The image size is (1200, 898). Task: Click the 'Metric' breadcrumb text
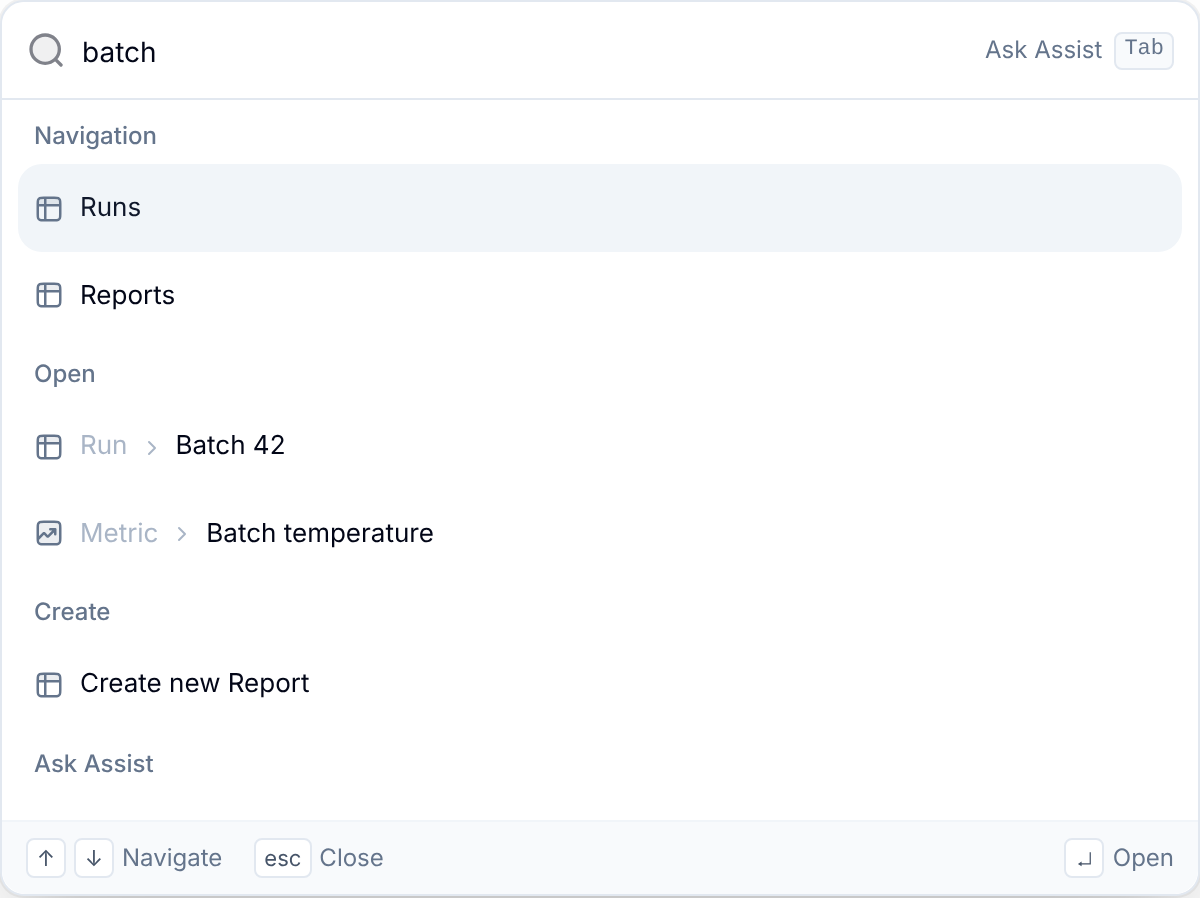pos(119,533)
